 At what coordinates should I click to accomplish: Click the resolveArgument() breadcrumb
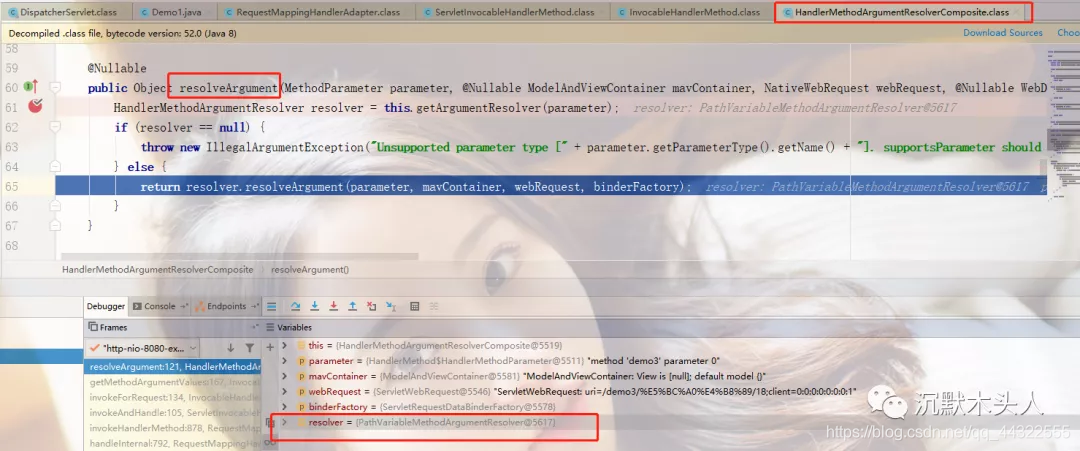tap(310, 270)
